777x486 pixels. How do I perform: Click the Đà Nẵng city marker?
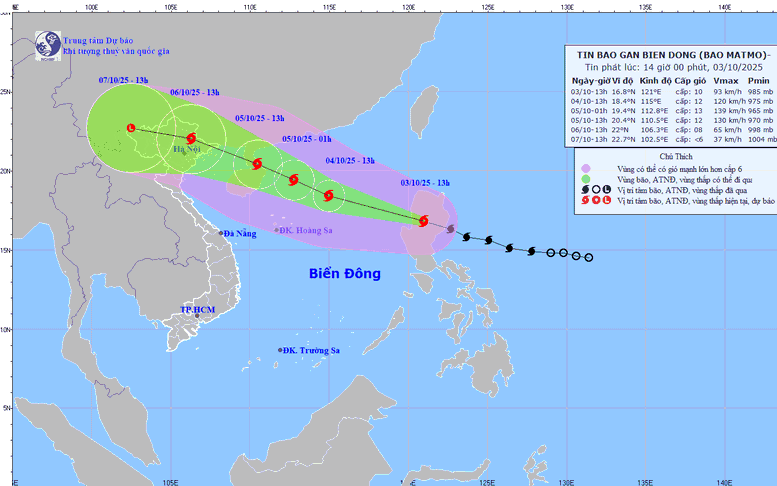(x=222, y=233)
